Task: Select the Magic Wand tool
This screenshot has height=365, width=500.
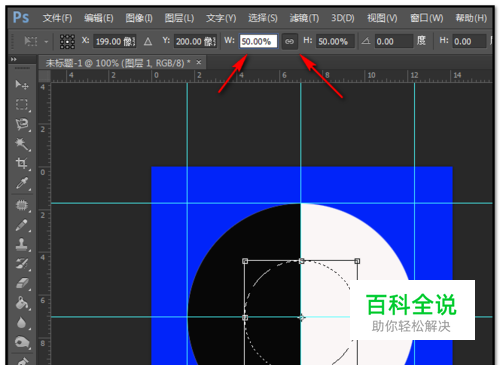Action: click(22, 144)
